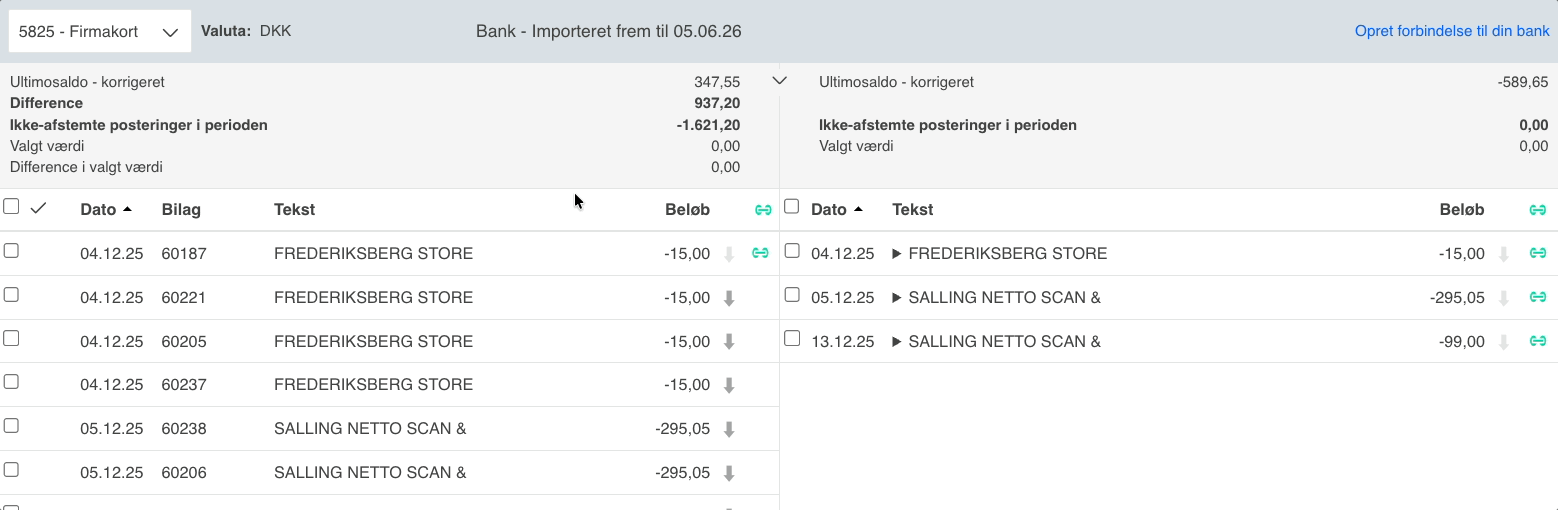Viewport: 1558px width, 510px height.
Task: Click the down arrow on bilag 60187 row
Action: pyautogui.click(x=729, y=254)
